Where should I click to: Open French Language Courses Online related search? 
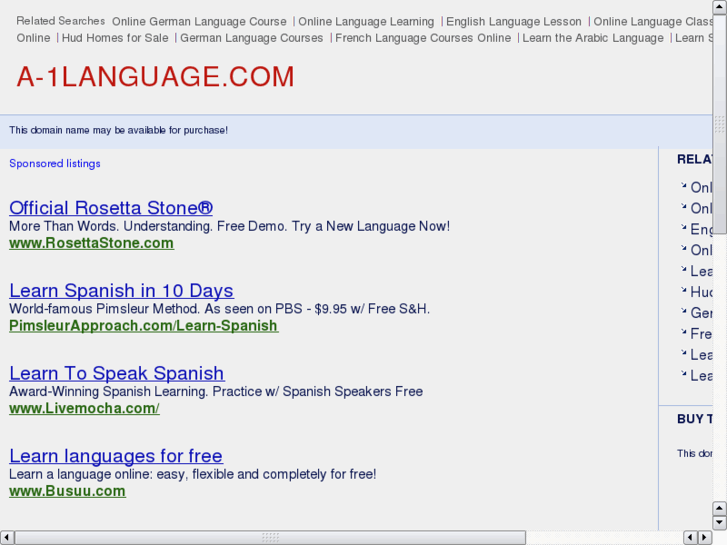coord(423,38)
